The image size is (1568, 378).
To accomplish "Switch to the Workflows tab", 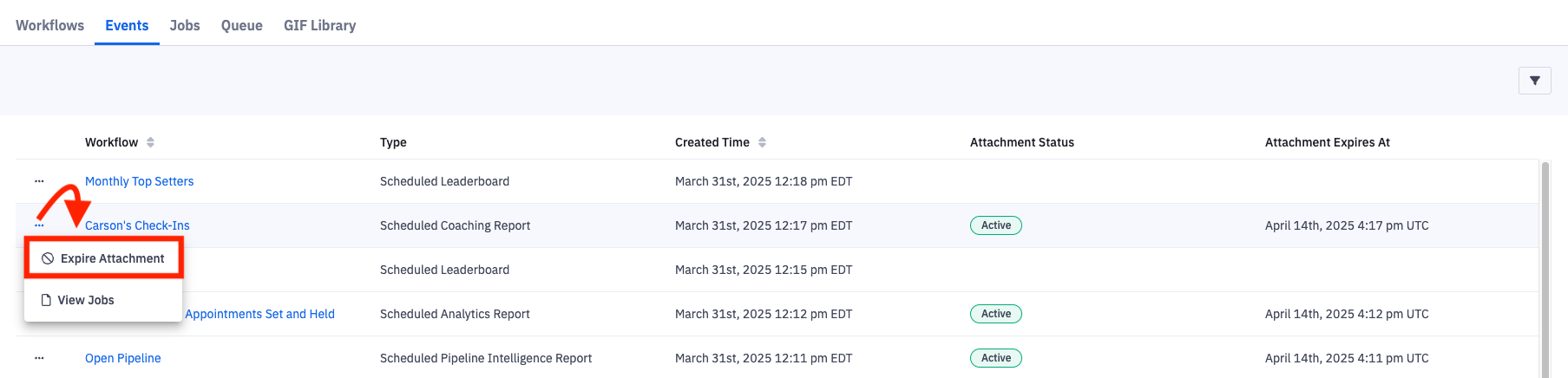I will pyautogui.click(x=50, y=25).
